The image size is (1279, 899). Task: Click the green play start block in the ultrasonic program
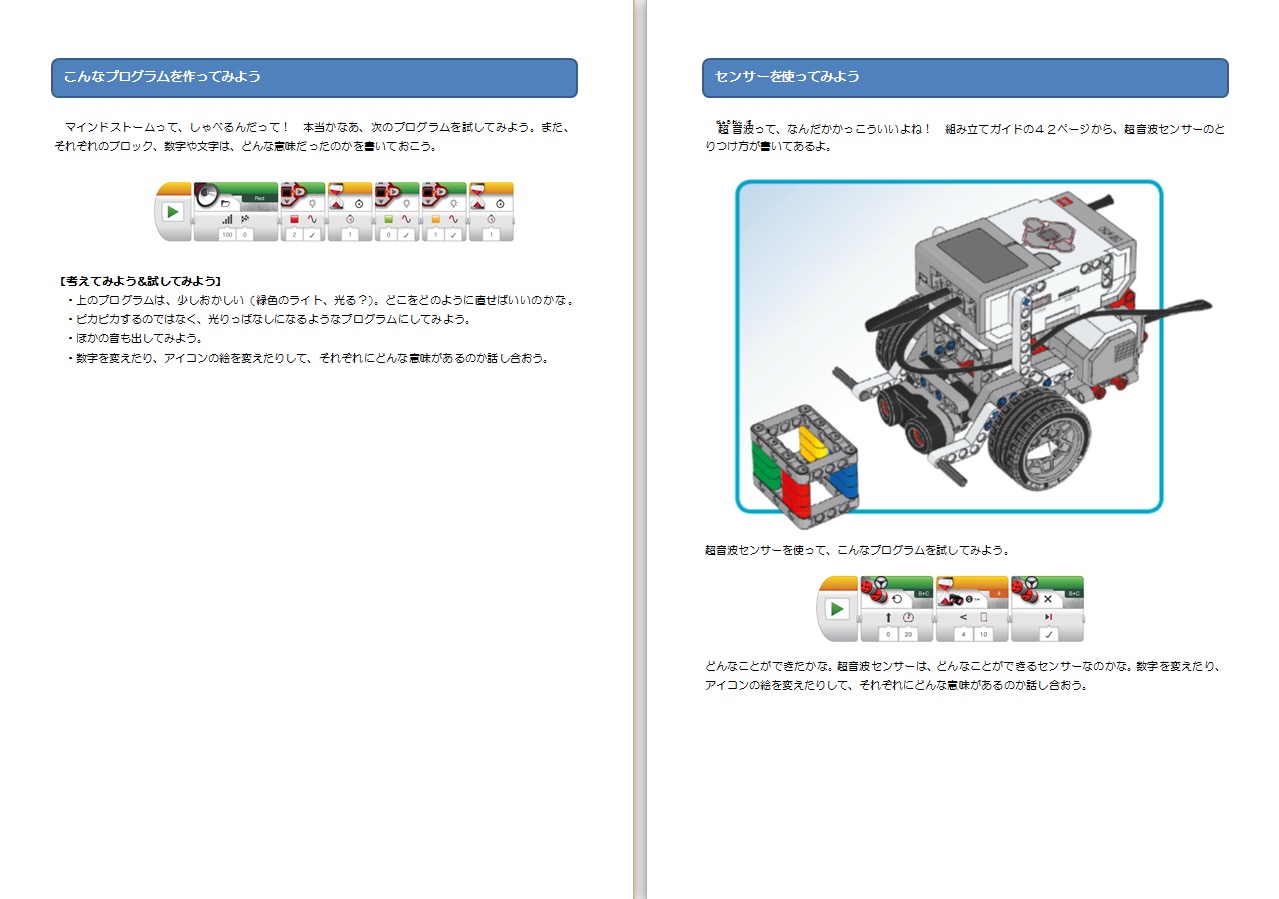click(838, 609)
